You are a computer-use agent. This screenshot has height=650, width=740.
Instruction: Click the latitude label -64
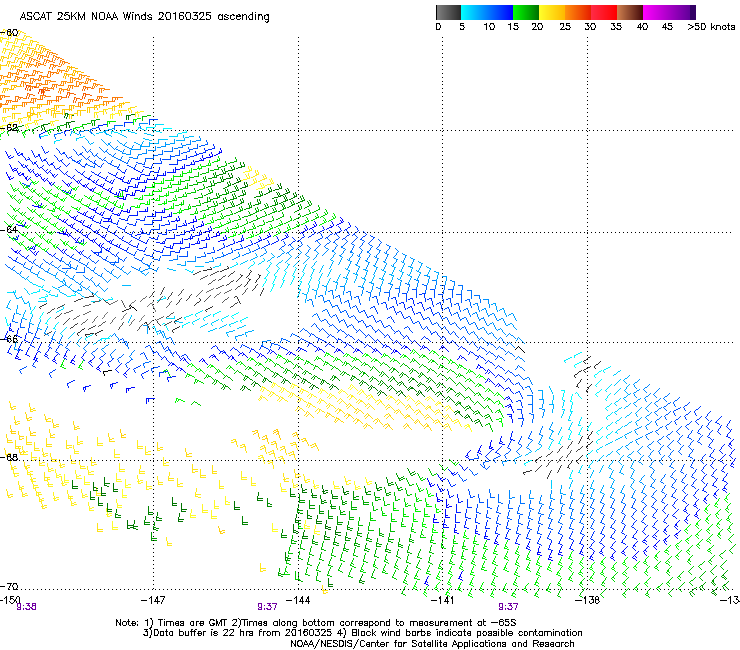(x=9, y=229)
